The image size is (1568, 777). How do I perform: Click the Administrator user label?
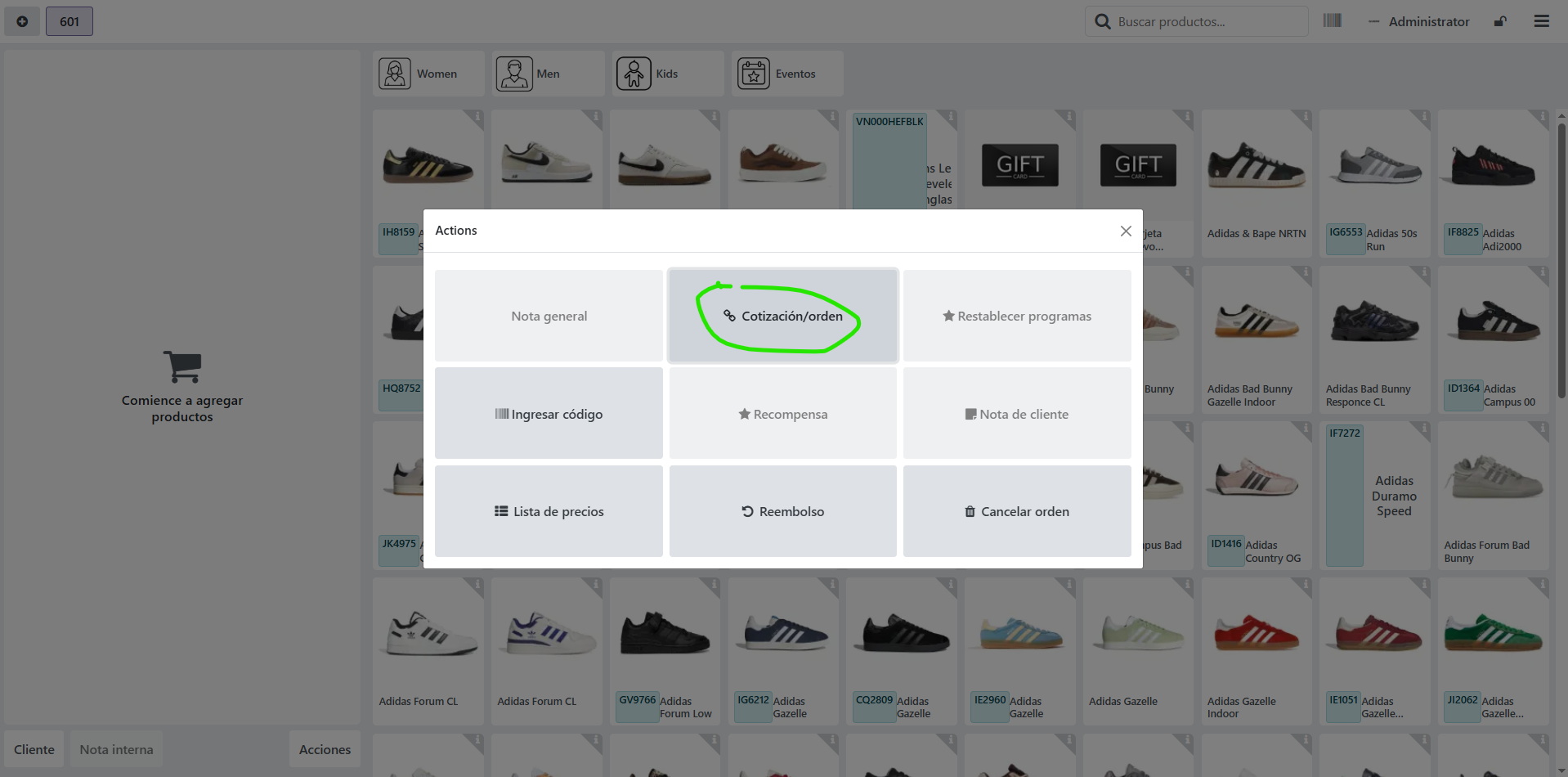click(x=1428, y=21)
